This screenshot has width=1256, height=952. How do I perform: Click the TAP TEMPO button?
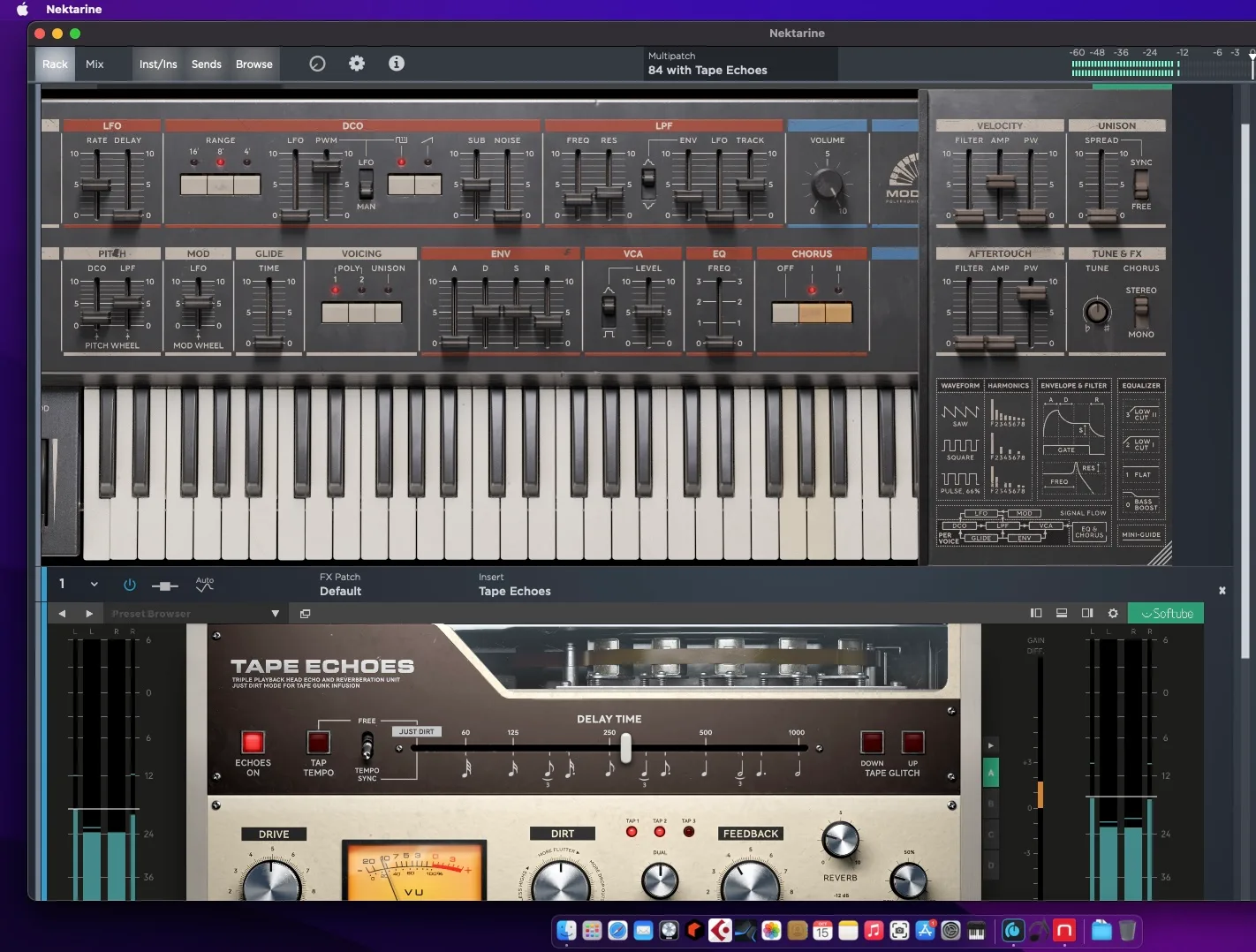tap(318, 742)
